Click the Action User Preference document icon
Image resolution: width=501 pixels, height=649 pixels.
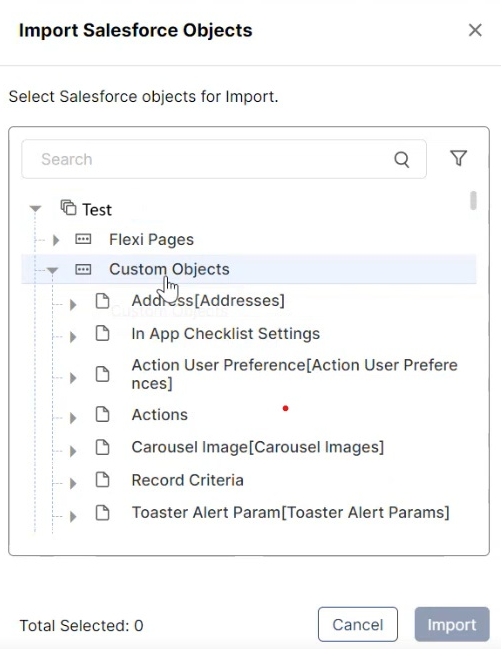point(102,374)
